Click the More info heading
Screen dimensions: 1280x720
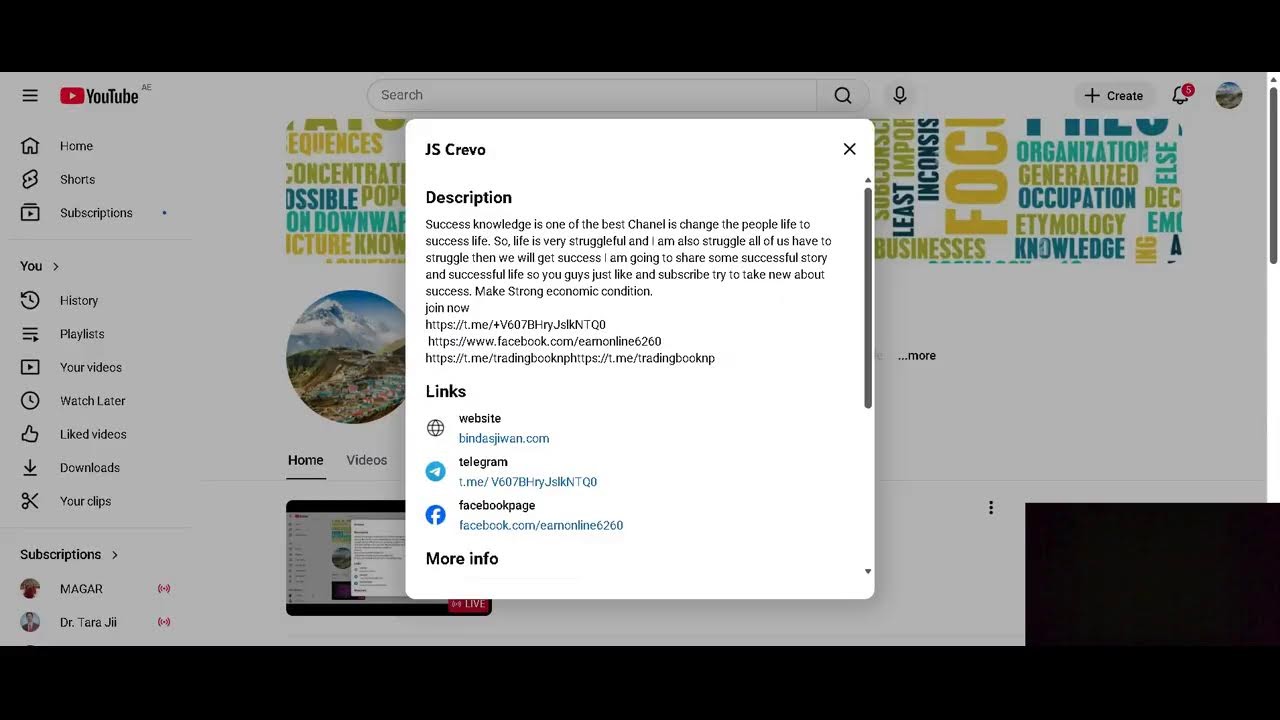tap(462, 559)
